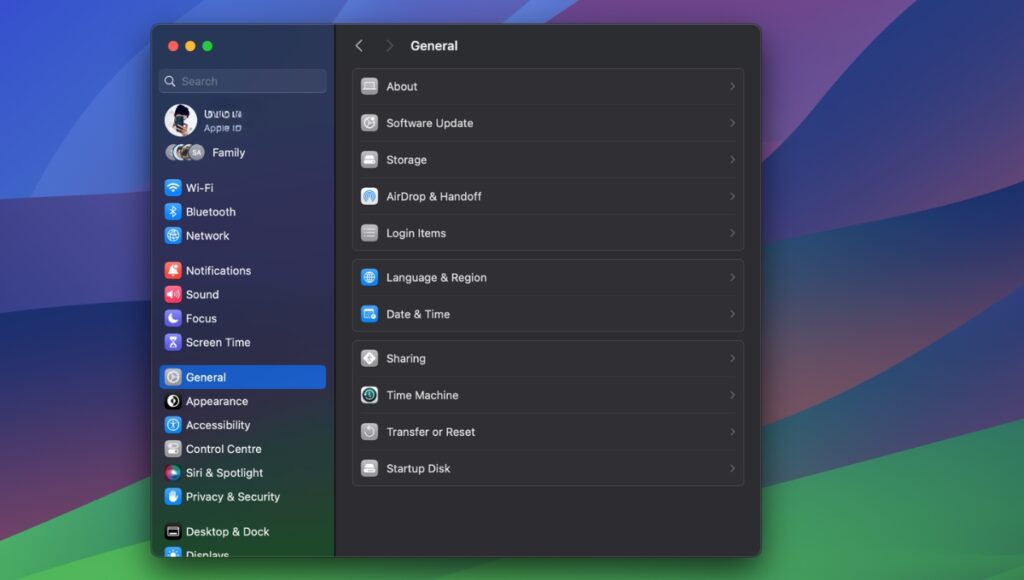Expand the Login Items chevron

(732, 233)
